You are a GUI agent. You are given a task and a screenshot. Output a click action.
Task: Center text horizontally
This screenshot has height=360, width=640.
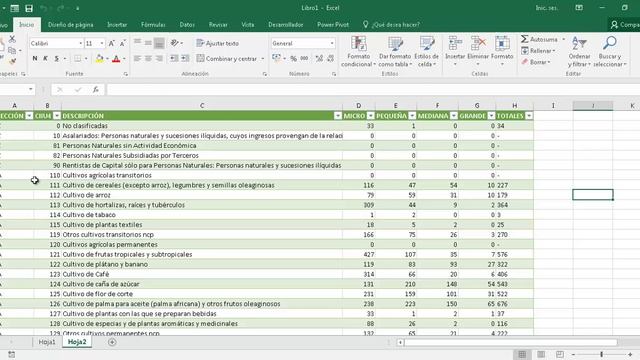[148, 59]
